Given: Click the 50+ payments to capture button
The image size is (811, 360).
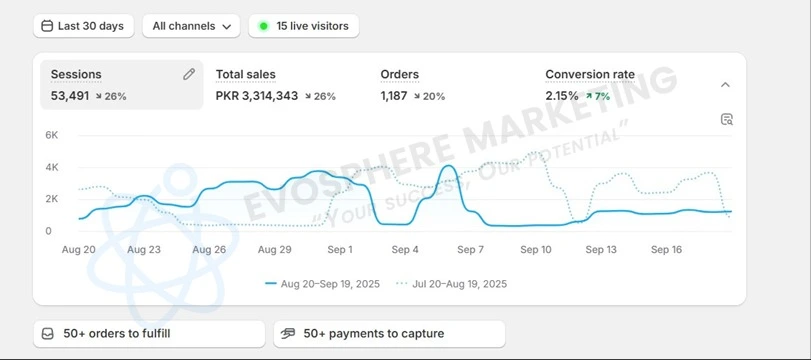Looking at the screenshot, I should [389, 334].
